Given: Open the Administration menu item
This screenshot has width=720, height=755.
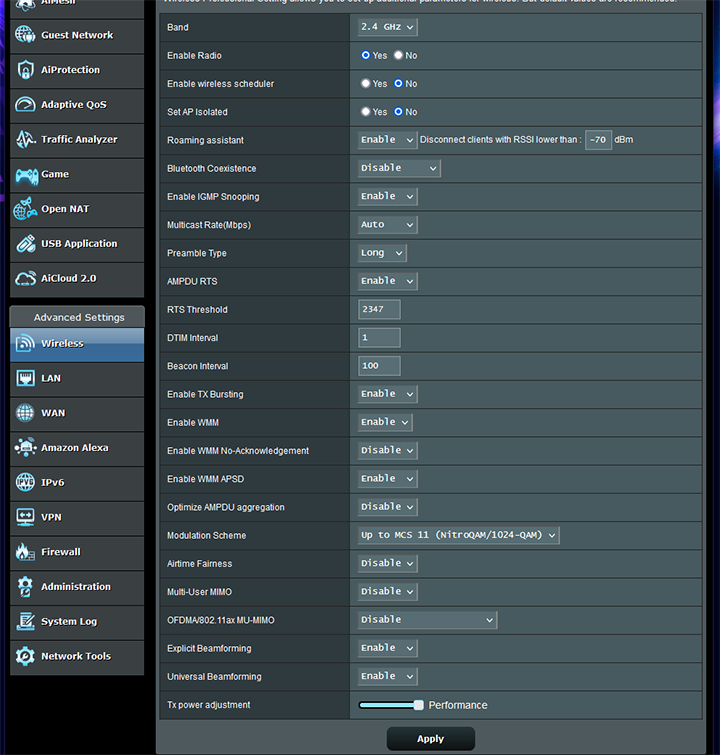Looking at the screenshot, I should coord(76,587).
